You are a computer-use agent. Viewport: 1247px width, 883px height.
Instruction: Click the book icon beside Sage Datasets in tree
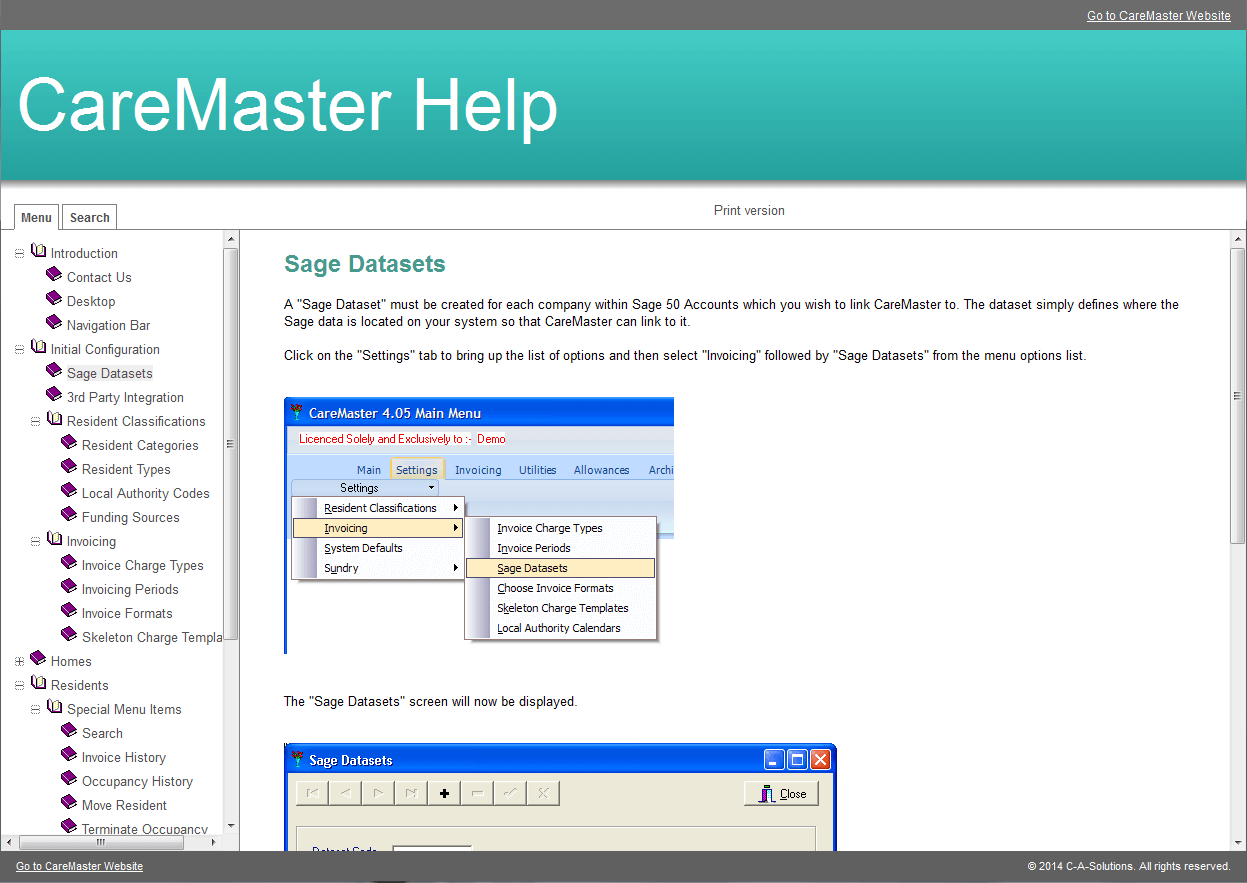(x=54, y=371)
